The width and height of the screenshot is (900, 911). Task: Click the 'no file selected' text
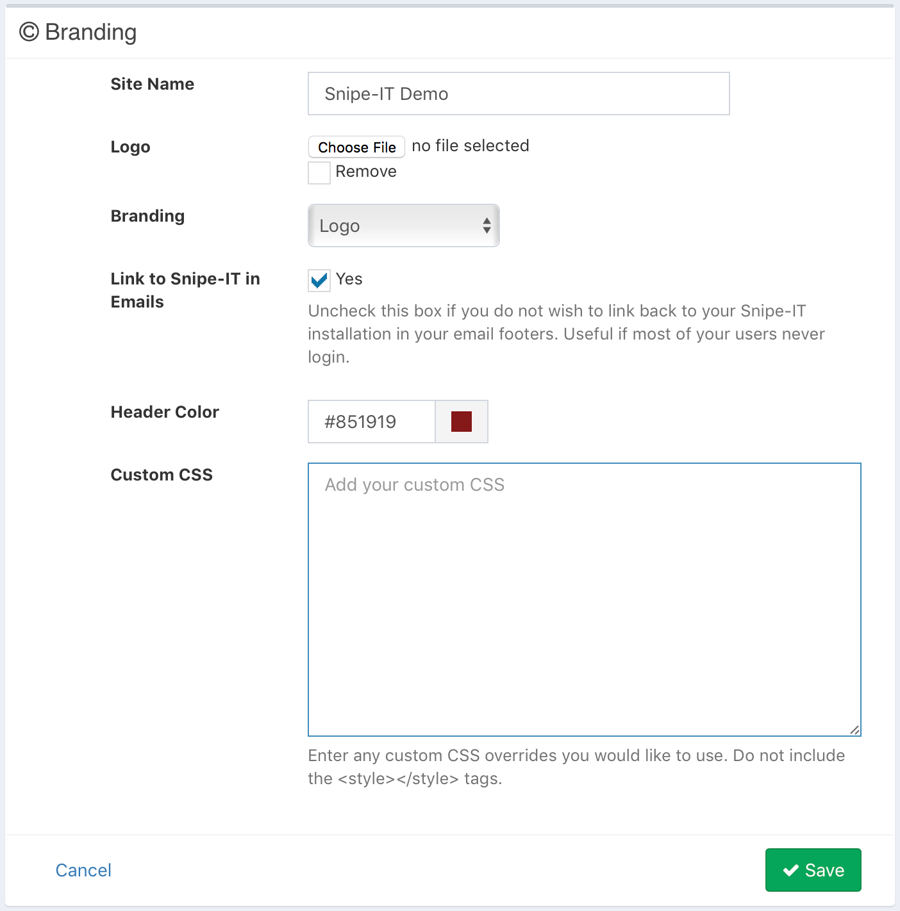click(x=470, y=146)
